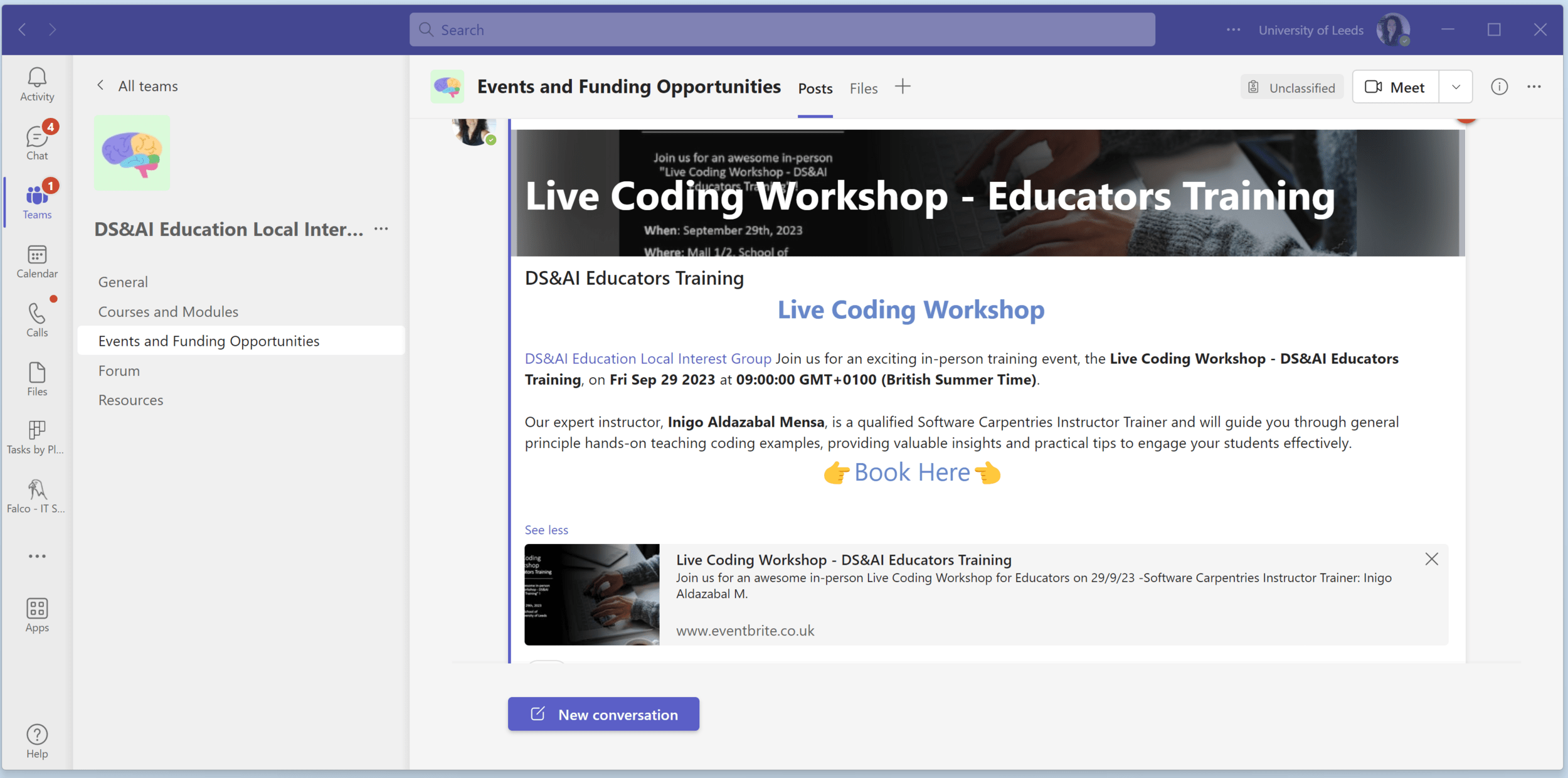Click the Book Here link

point(911,472)
